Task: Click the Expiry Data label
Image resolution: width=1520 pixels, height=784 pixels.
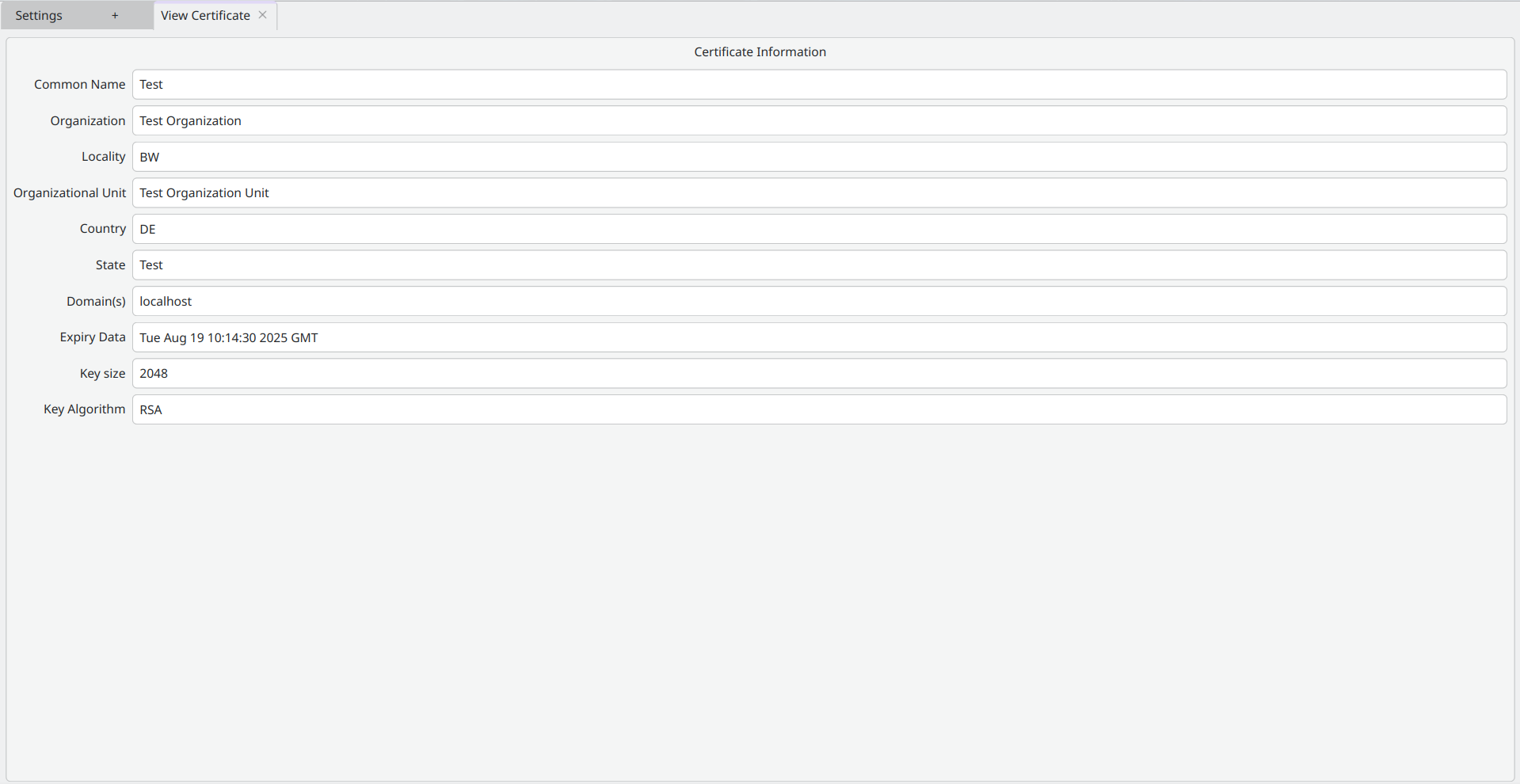Action: (92, 337)
